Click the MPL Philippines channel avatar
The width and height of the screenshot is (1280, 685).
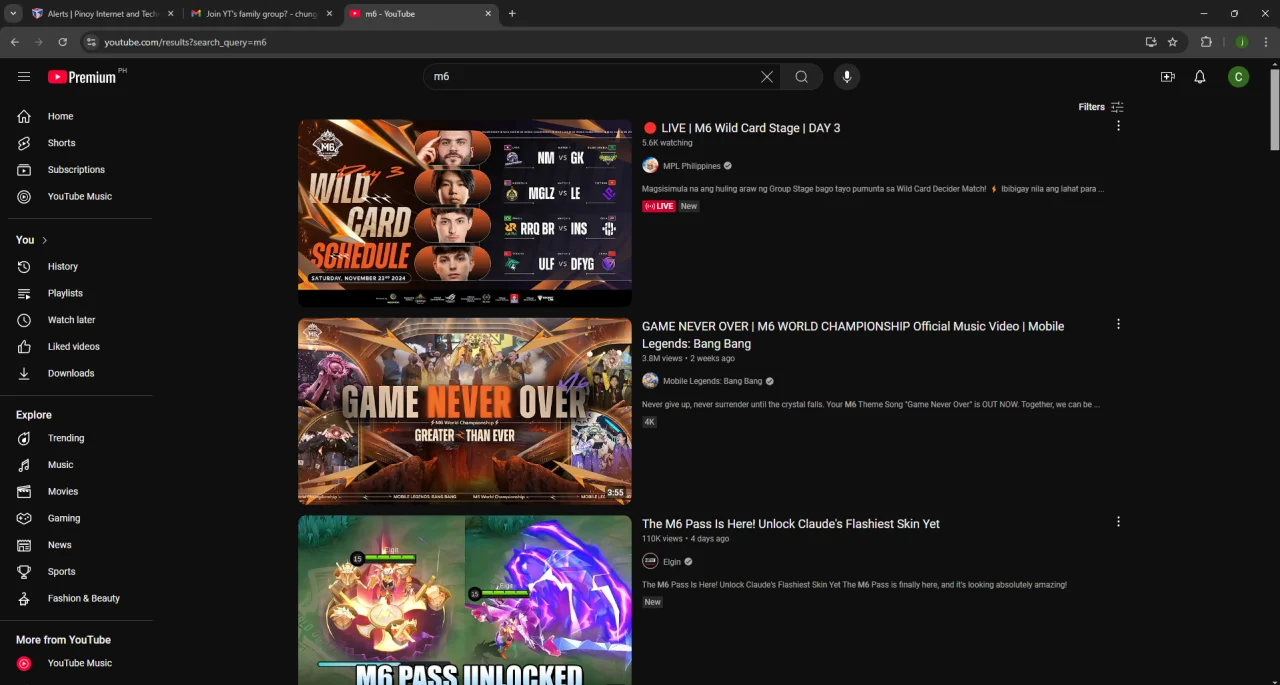point(650,166)
